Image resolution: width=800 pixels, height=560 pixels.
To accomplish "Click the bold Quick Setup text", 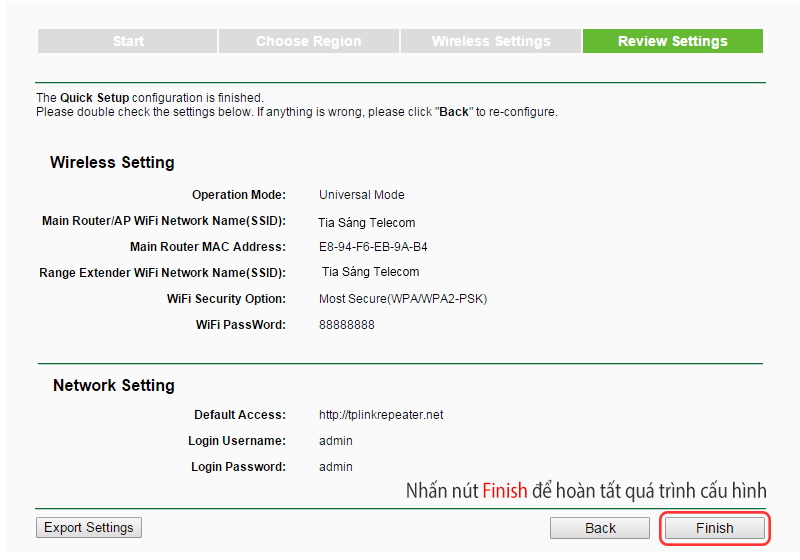I will coord(94,98).
